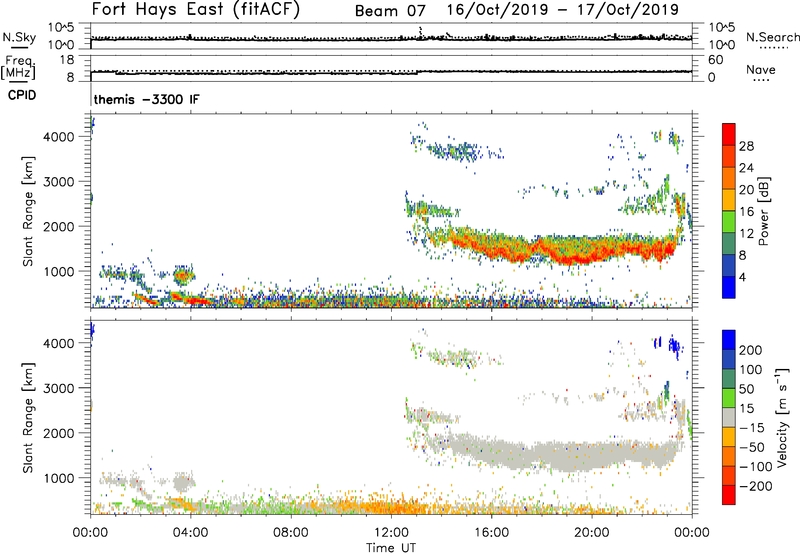Click the '16:00' time axis tick label
Screen dimensions: 800x554
[491, 533]
